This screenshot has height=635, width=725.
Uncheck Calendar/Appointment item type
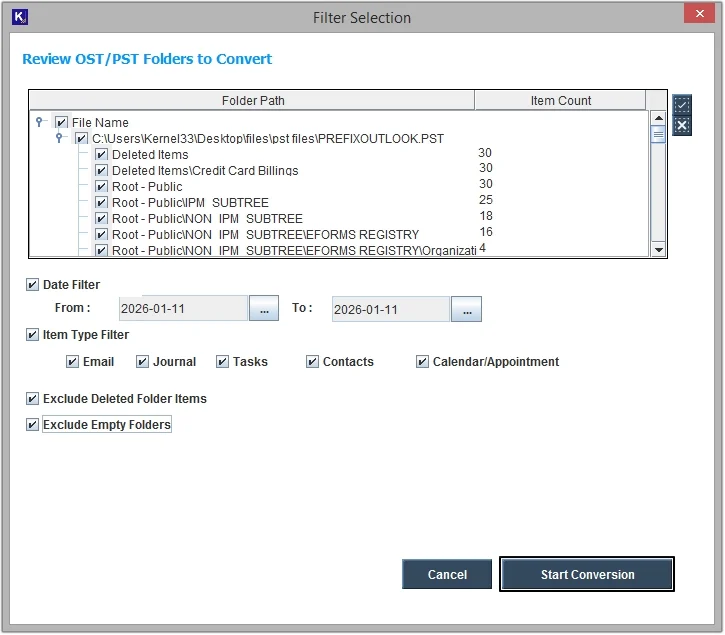(x=423, y=362)
